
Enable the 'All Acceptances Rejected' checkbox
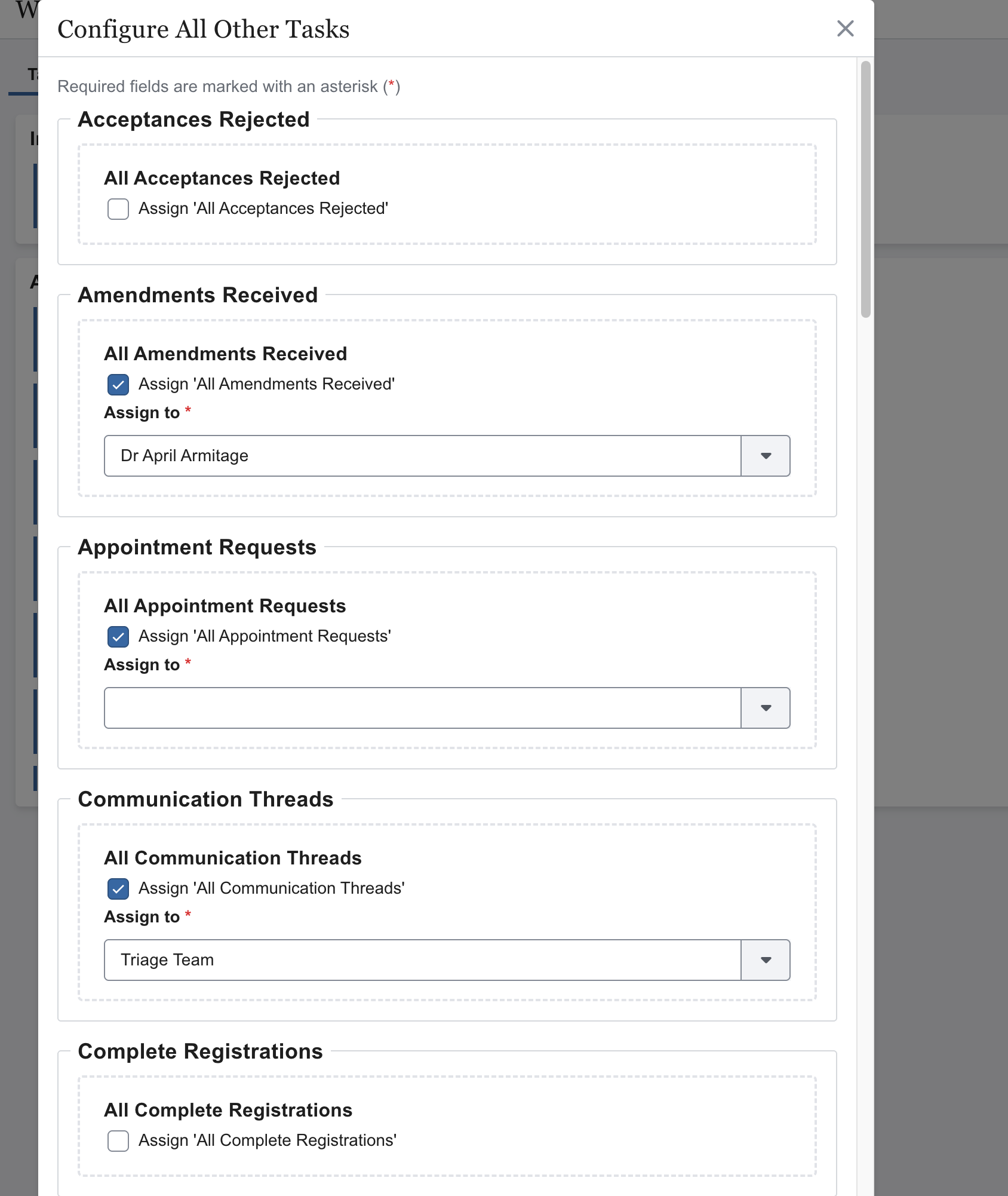coord(118,209)
